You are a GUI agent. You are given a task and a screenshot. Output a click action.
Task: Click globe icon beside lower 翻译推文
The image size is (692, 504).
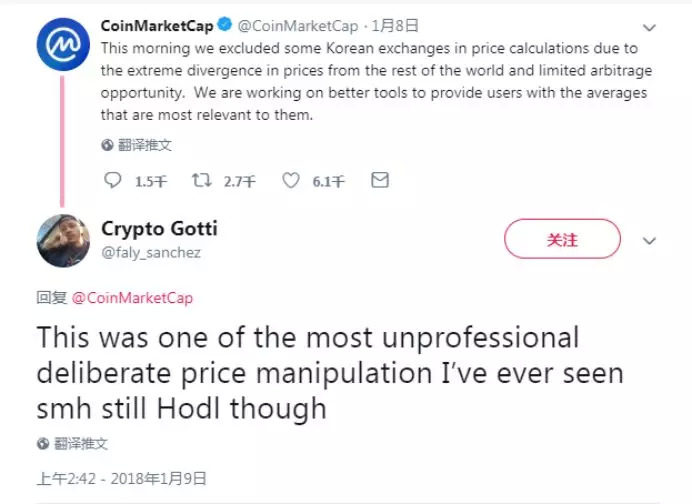click(x=43, y=443)
